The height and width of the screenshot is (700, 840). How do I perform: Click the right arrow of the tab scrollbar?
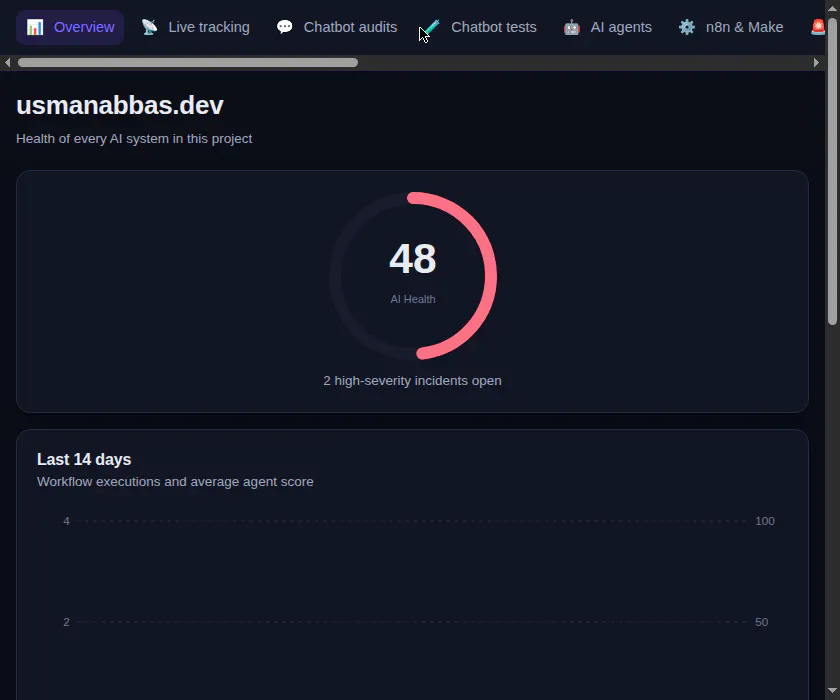coord(816,63)
